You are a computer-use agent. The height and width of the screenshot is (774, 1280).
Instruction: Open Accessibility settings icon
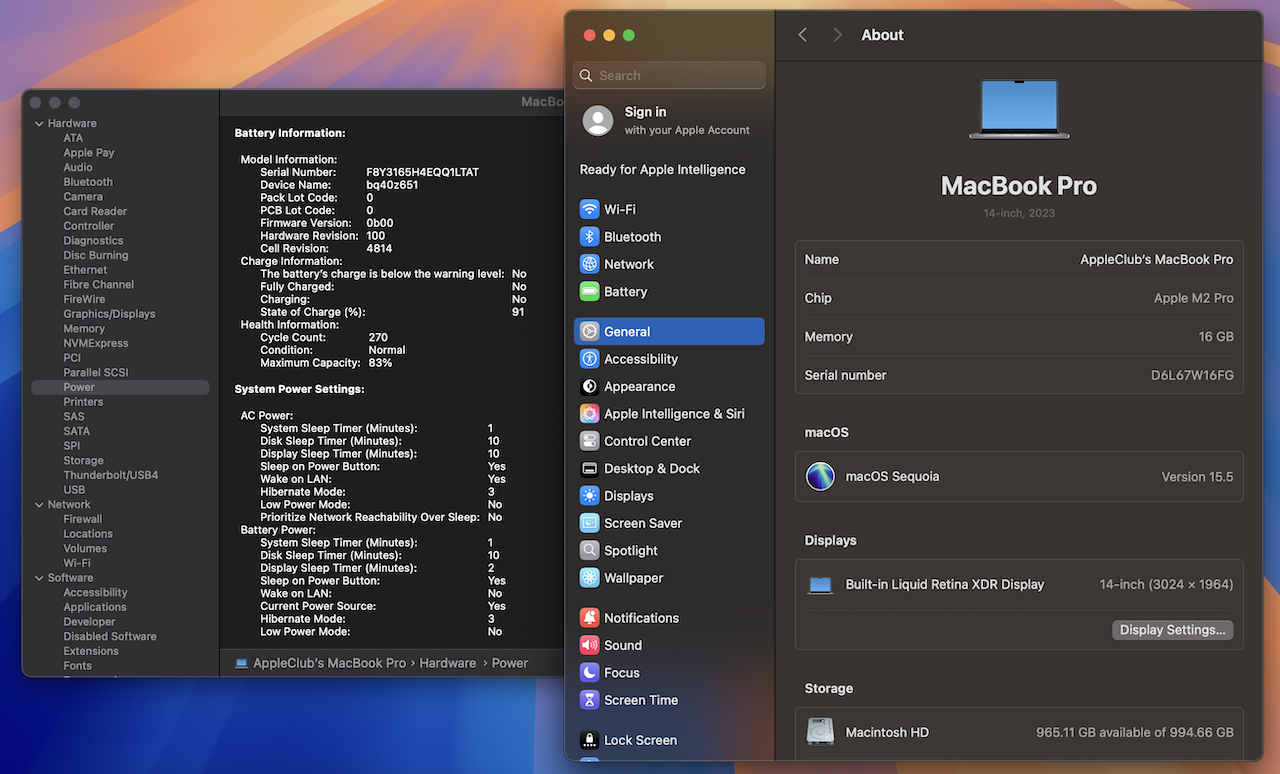pyautogui.click(x=590, y=359)
